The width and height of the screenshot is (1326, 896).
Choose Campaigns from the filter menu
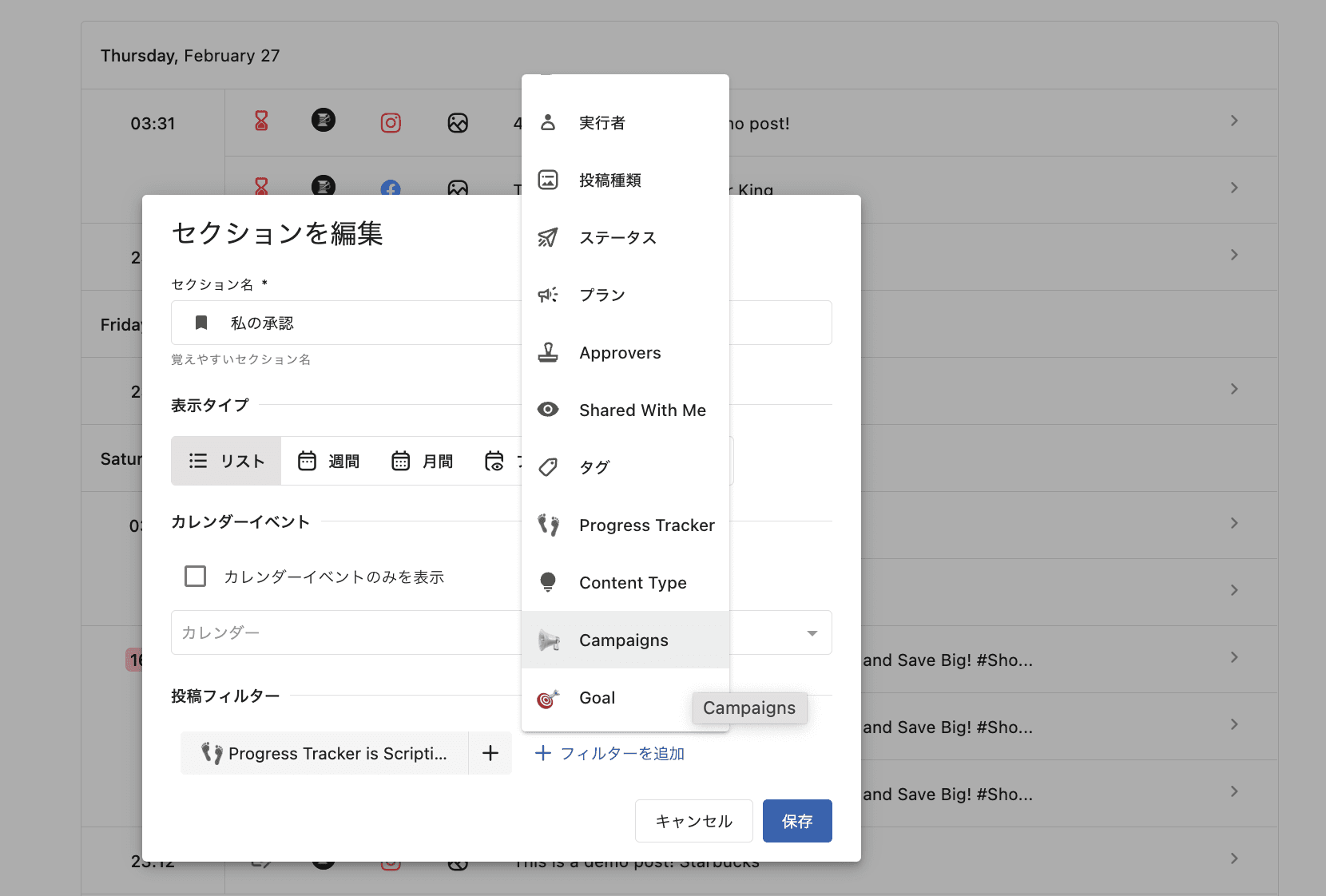(x=624, y=640)
